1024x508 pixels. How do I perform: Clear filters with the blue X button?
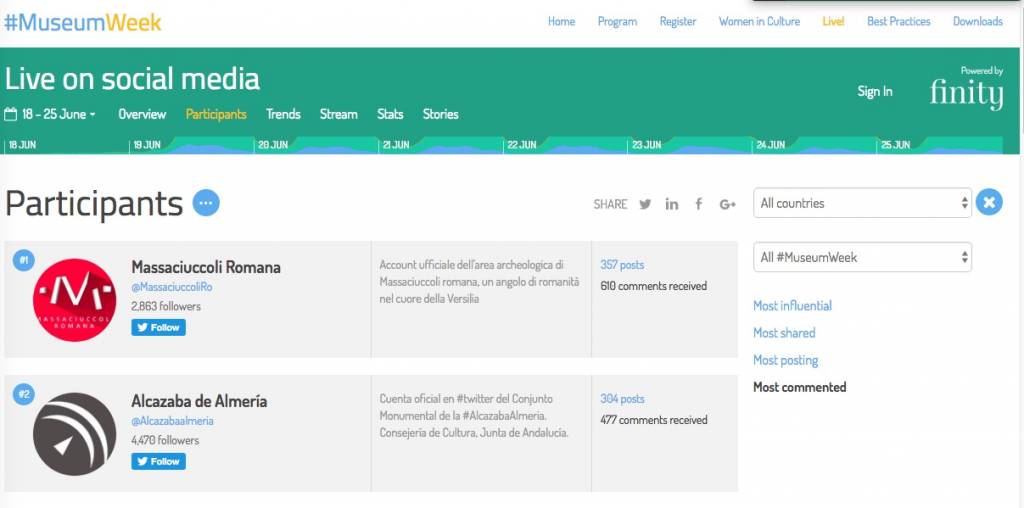[x=989, y=202]
